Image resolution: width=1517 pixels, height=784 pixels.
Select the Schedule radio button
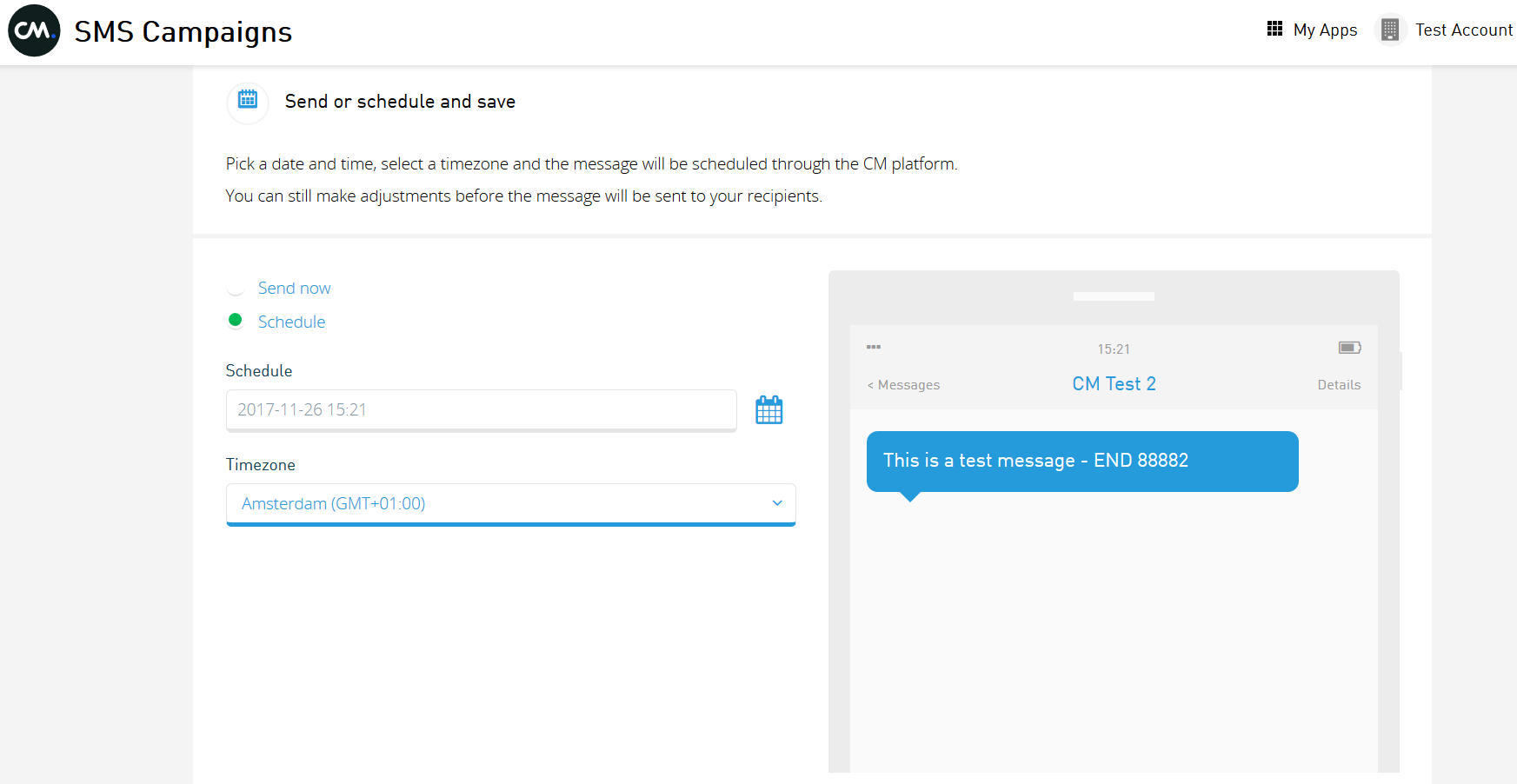coord(235,321)
